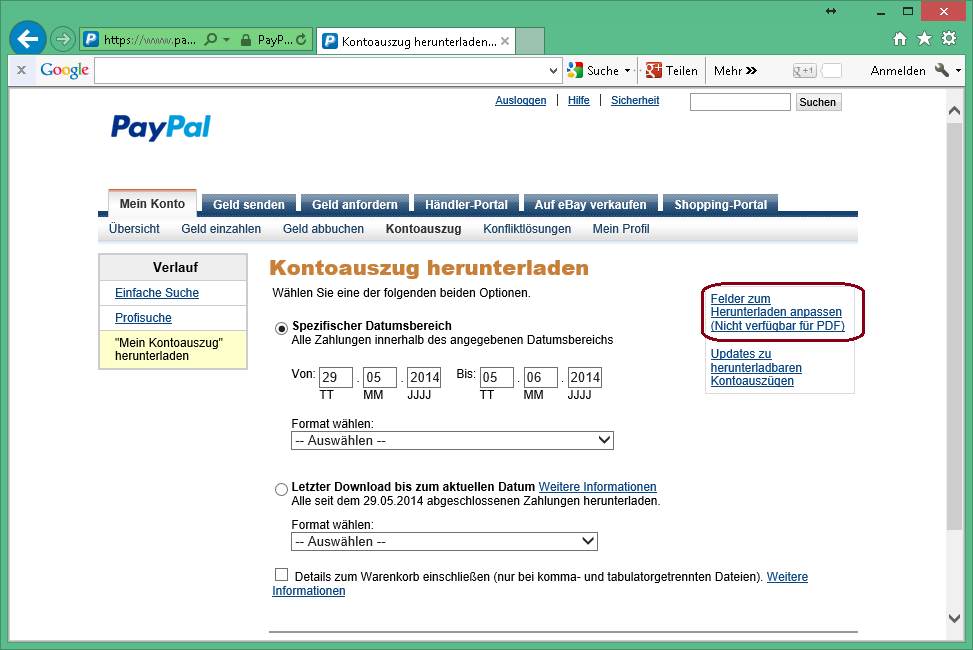Expand the second Format wählen dropdown
973x650 pixels.
coord(444,541)
